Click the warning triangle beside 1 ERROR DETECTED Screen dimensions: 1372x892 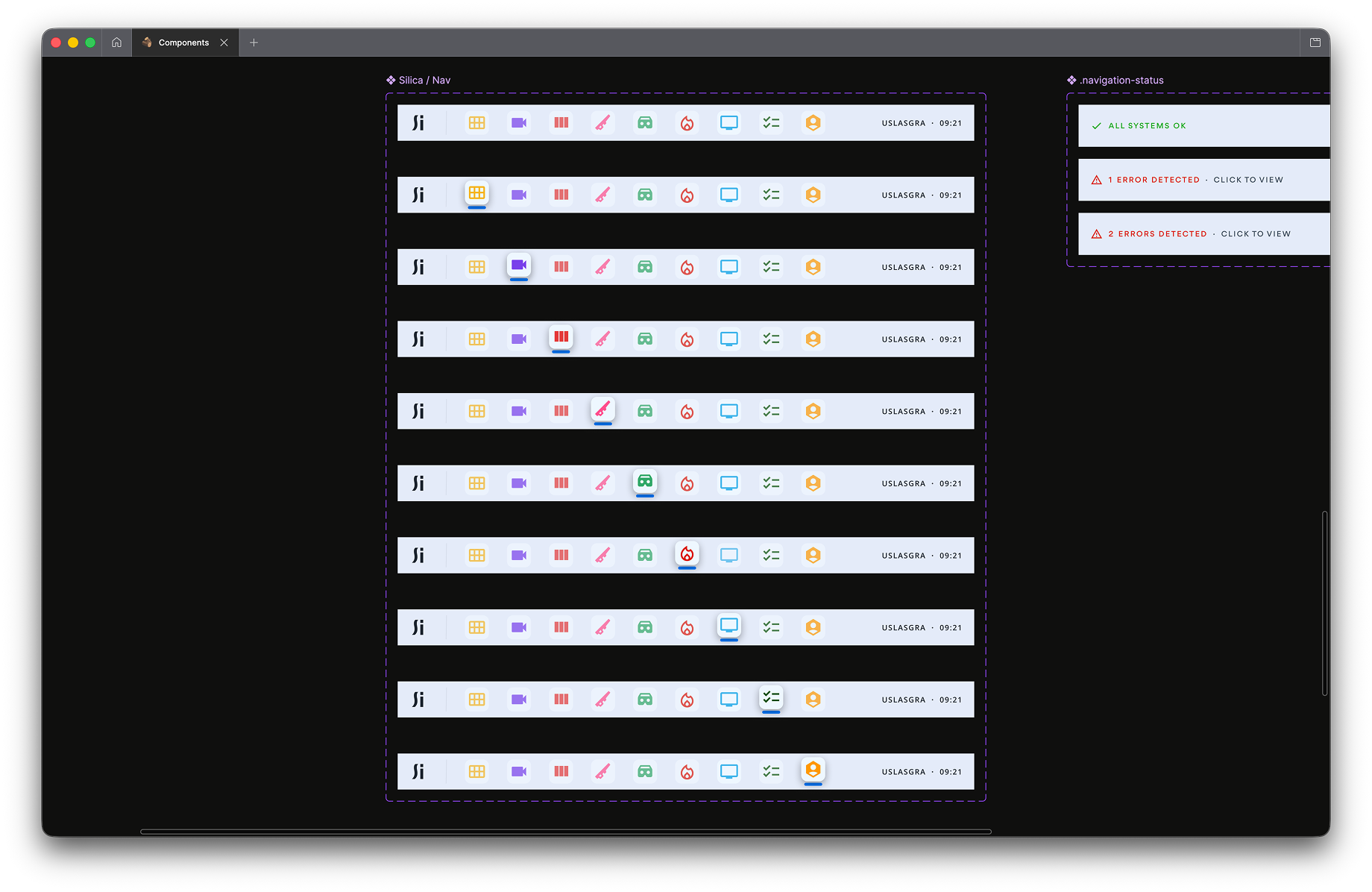point(1097,180)
